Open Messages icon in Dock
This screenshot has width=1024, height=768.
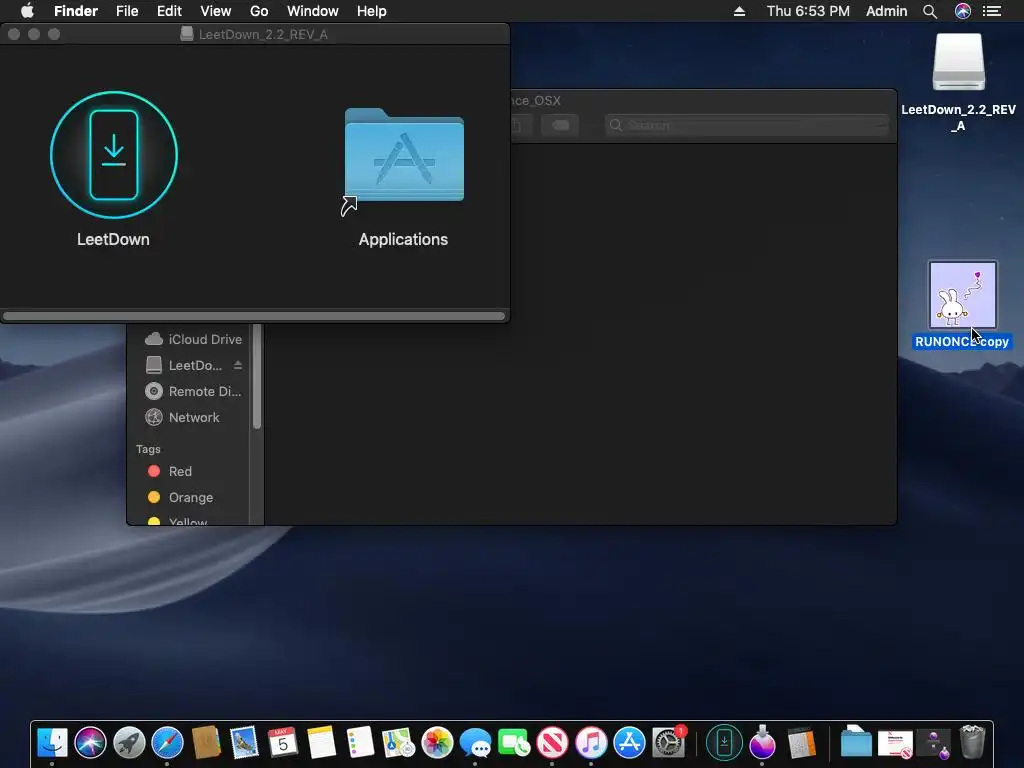pyautogui.click(x=475, y=743)
